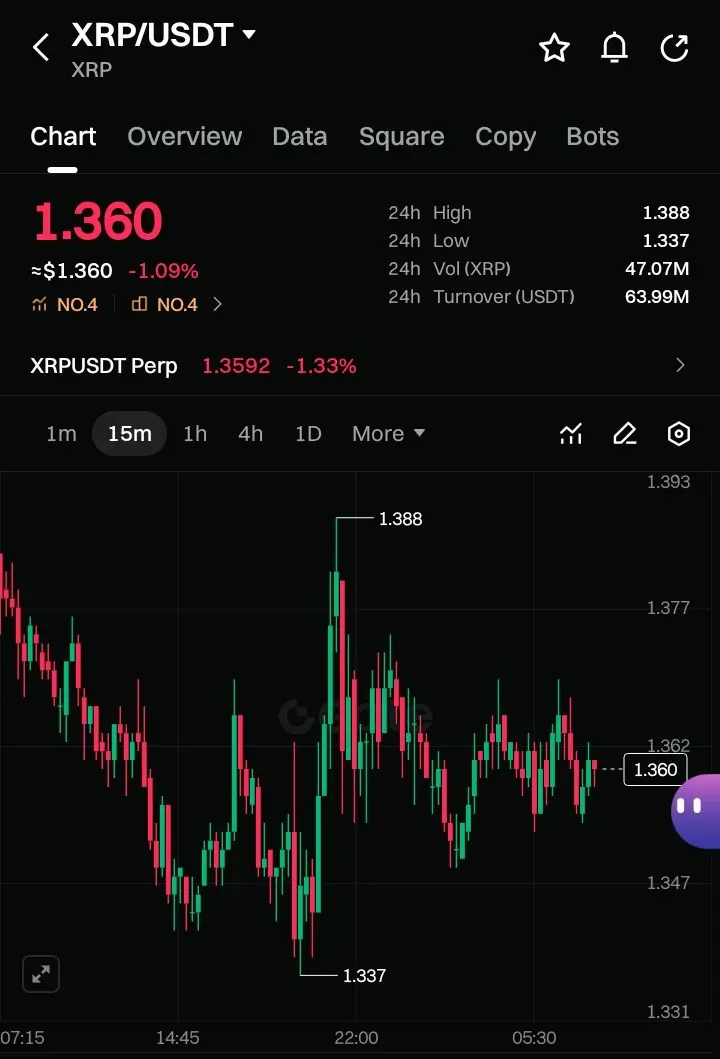This screenshot has height=1059, width=720.
Task: Open the Data tab
Action: tap(300, 136)
